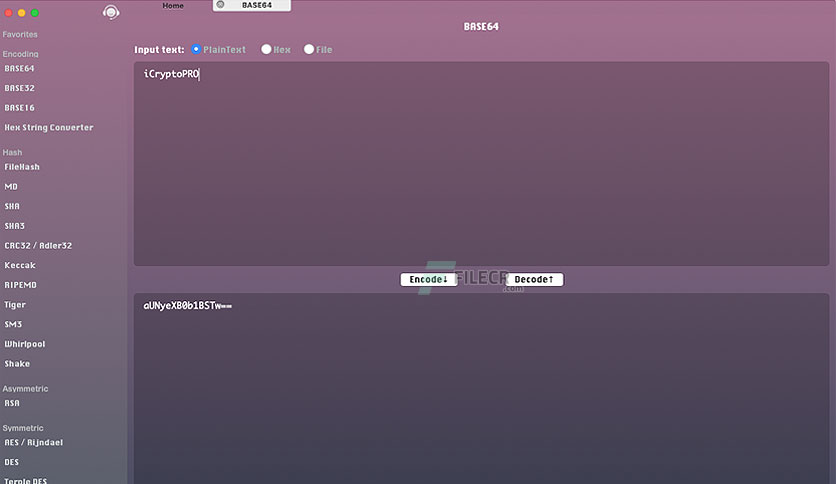The width and height of the screenshot is (836, 484).
Task: Select RSA under Asymmetric
Action: click(12, 403)
